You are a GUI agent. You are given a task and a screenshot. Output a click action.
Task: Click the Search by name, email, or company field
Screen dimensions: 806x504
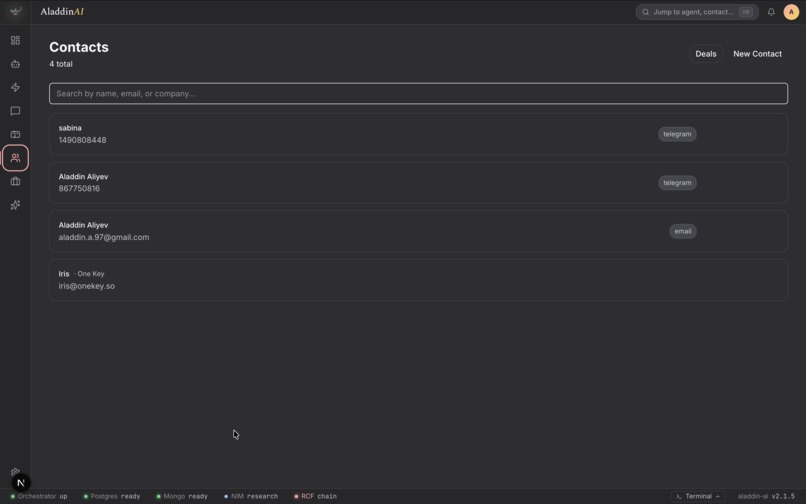pos(418,94)
